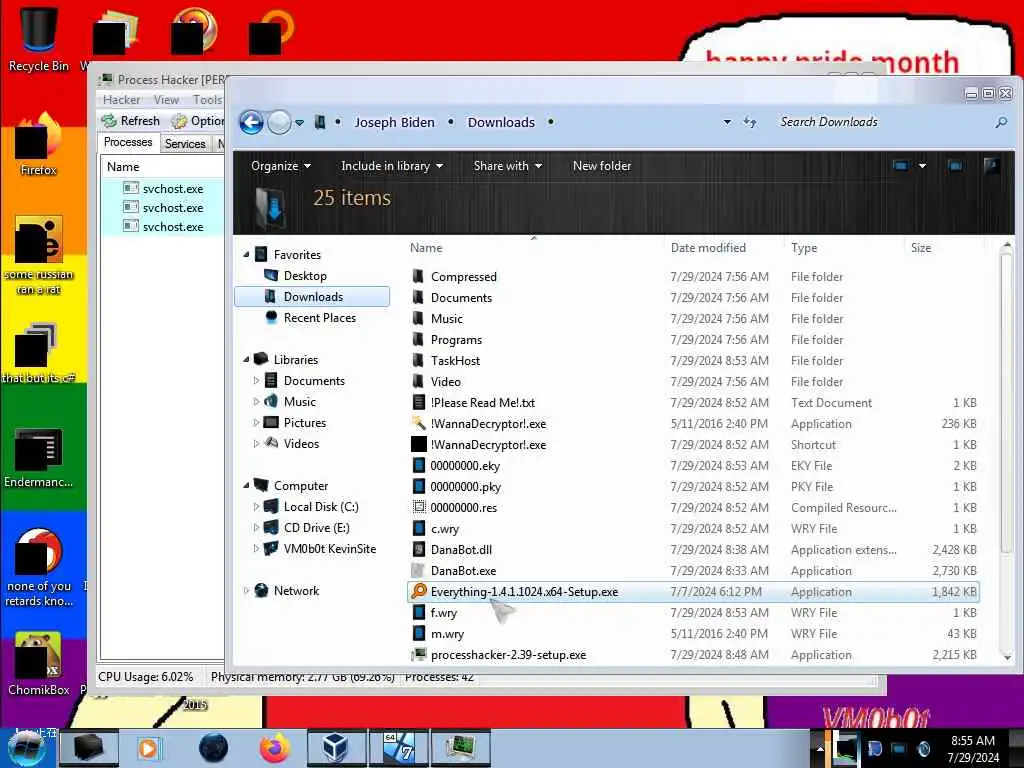Screen dimensions: 1024x768
Task: Expand the Documents library node
Action: (x=256, y=381)
